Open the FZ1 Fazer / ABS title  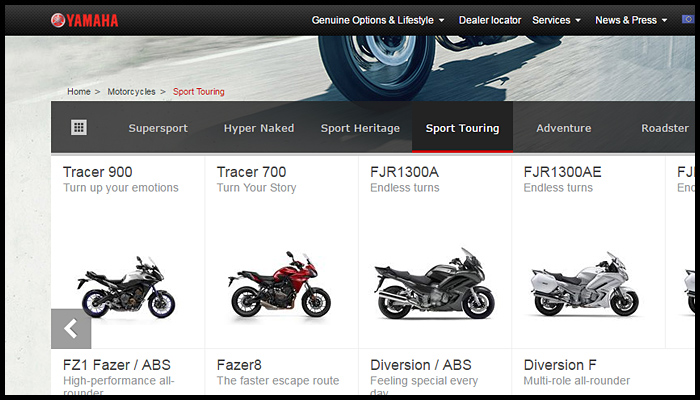tap(117, 365)
